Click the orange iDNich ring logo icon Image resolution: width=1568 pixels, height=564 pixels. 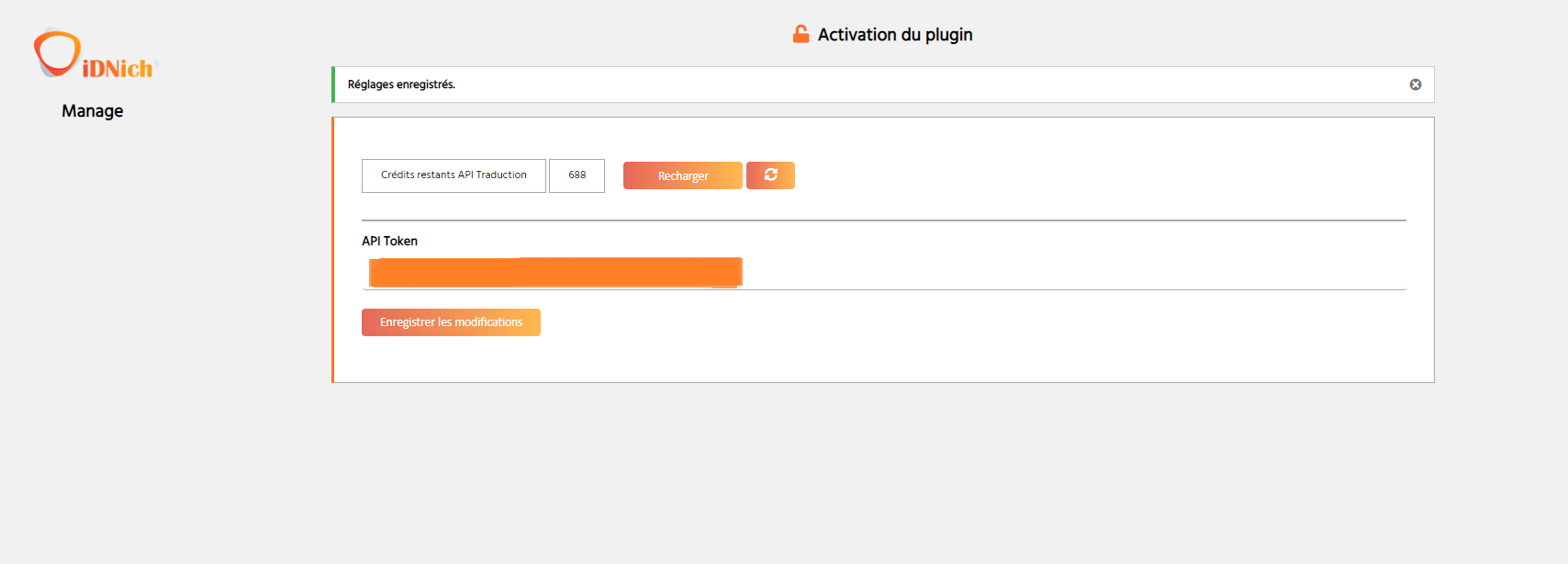tap(57, 53)
